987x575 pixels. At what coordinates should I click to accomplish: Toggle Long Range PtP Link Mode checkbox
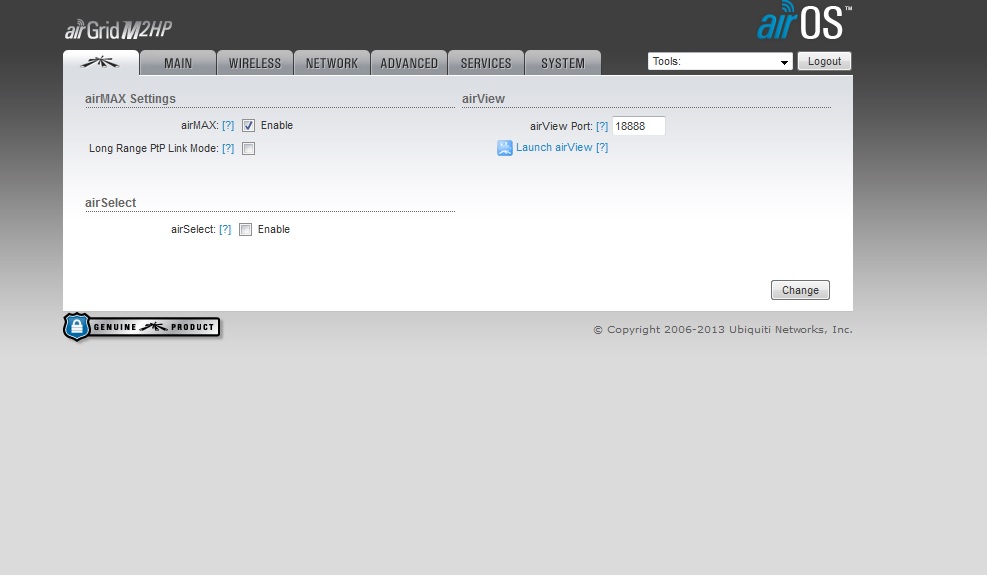(249, 149)
